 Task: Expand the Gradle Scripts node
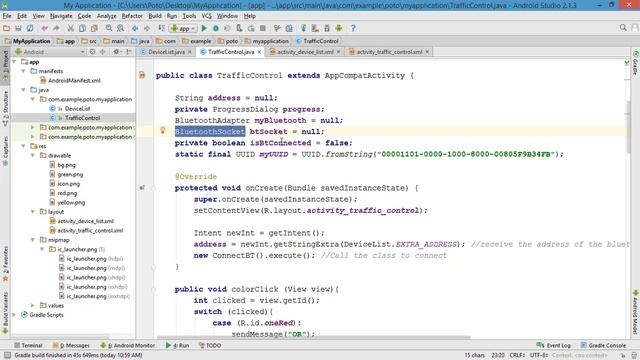click(15, 315)
